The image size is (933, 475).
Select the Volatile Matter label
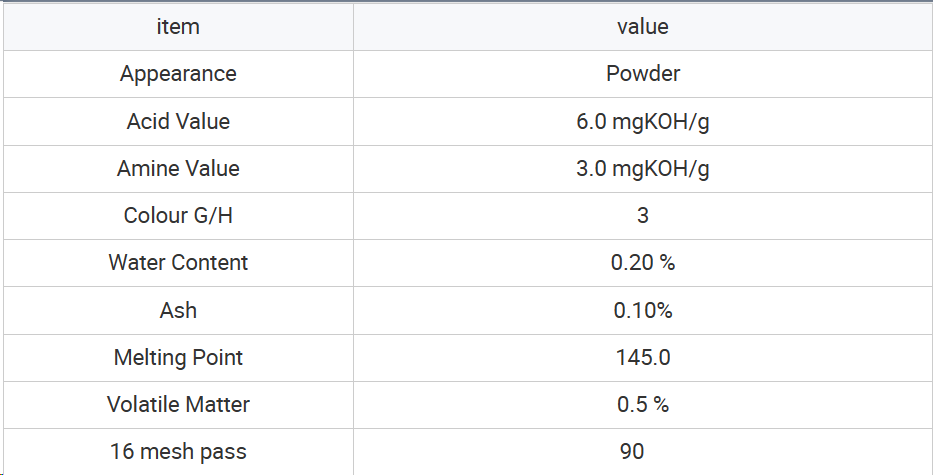point(178,405)
